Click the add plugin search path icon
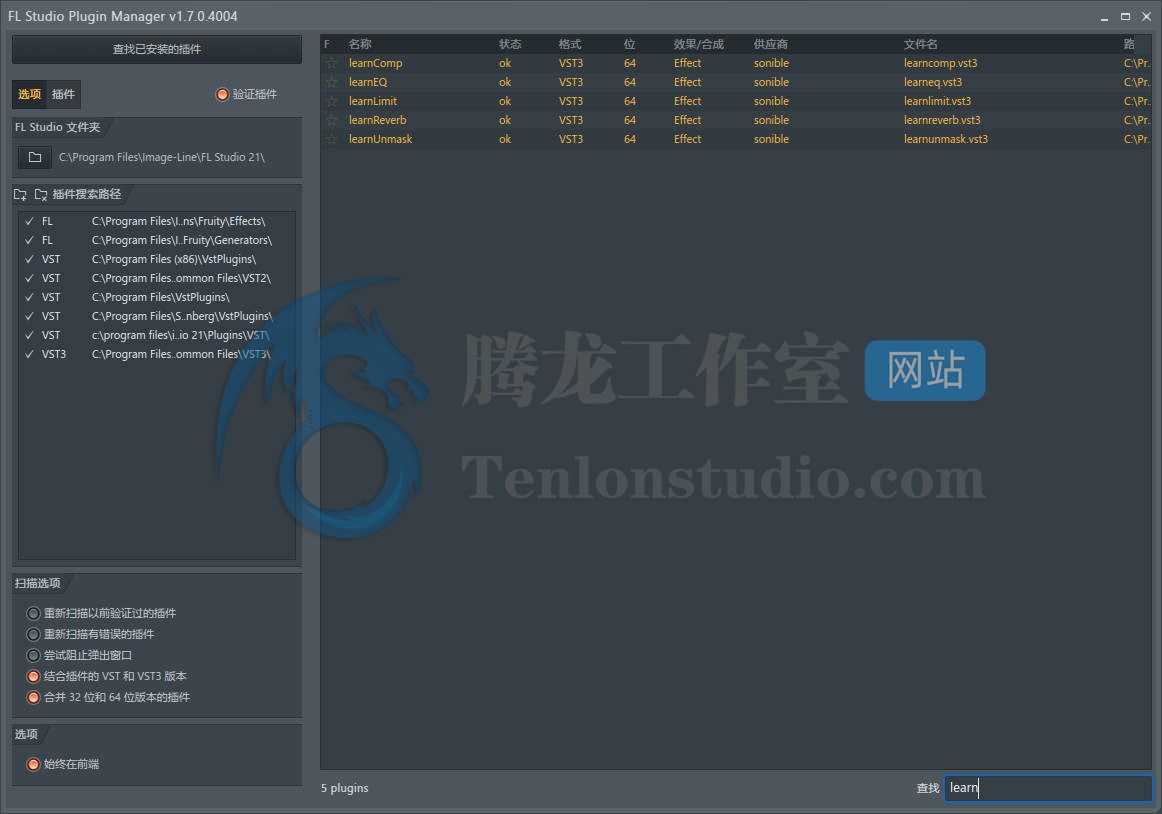Viewport: 1162px width, 814px height. 20,194
